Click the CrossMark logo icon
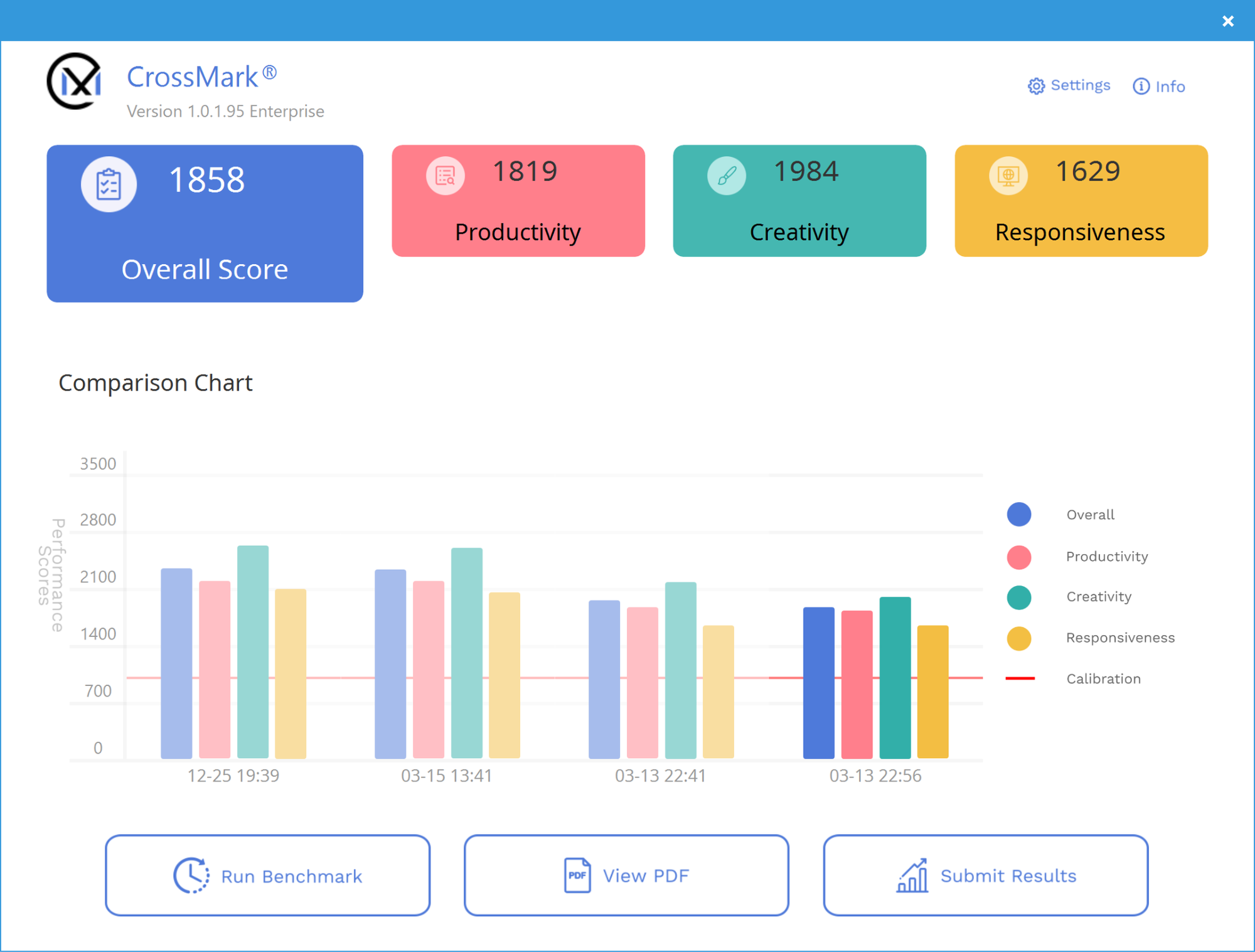This screenshot has height=952, width=1255. (75, 81)
